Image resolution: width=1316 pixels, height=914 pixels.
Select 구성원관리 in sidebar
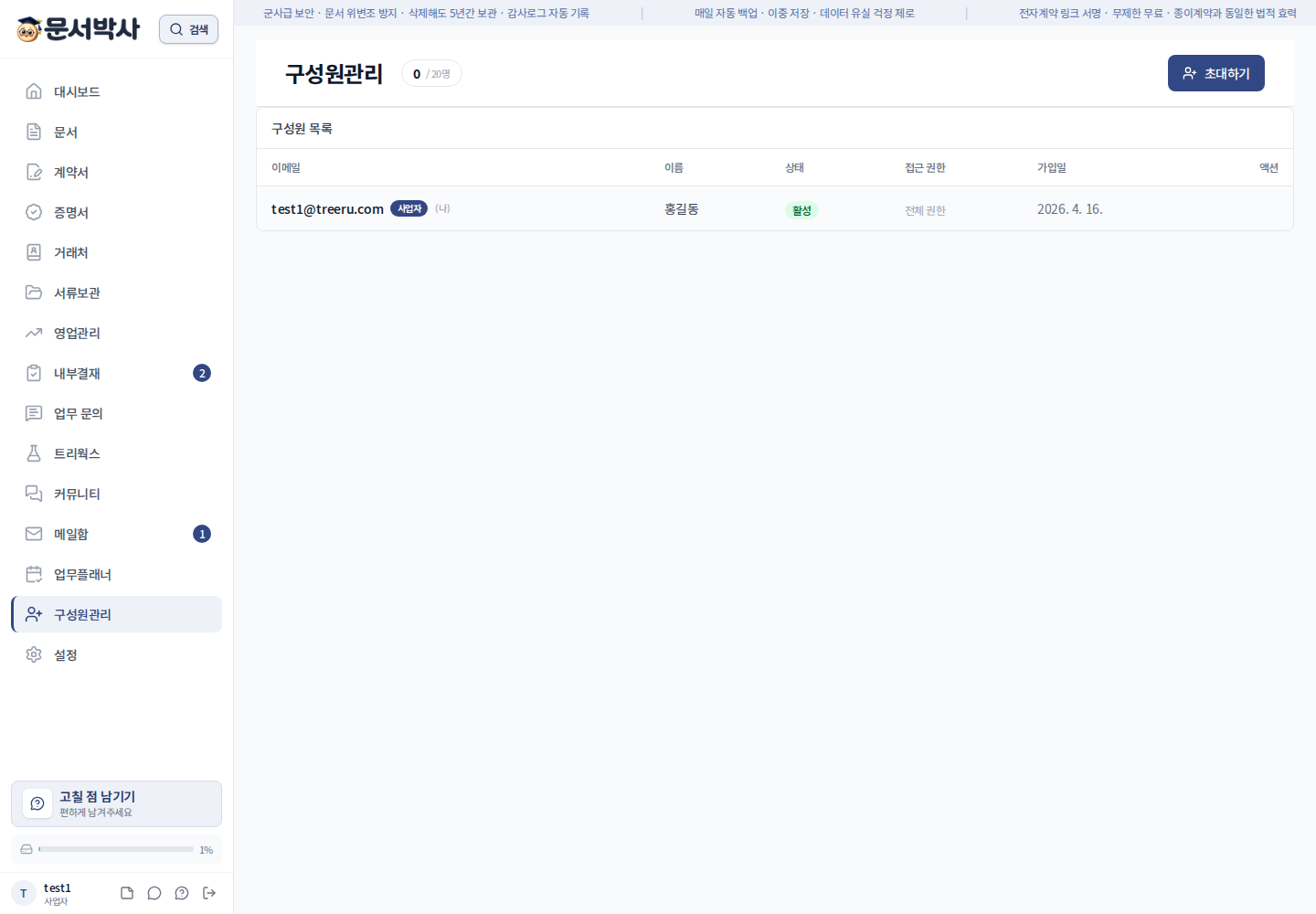tap(116, 614)
